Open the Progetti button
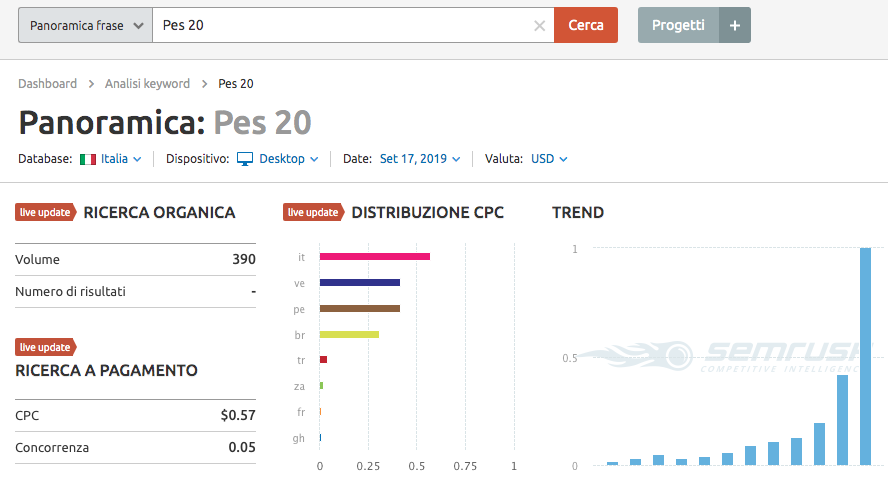The height and width of the screenshot is (498, 888). point(678,25)
